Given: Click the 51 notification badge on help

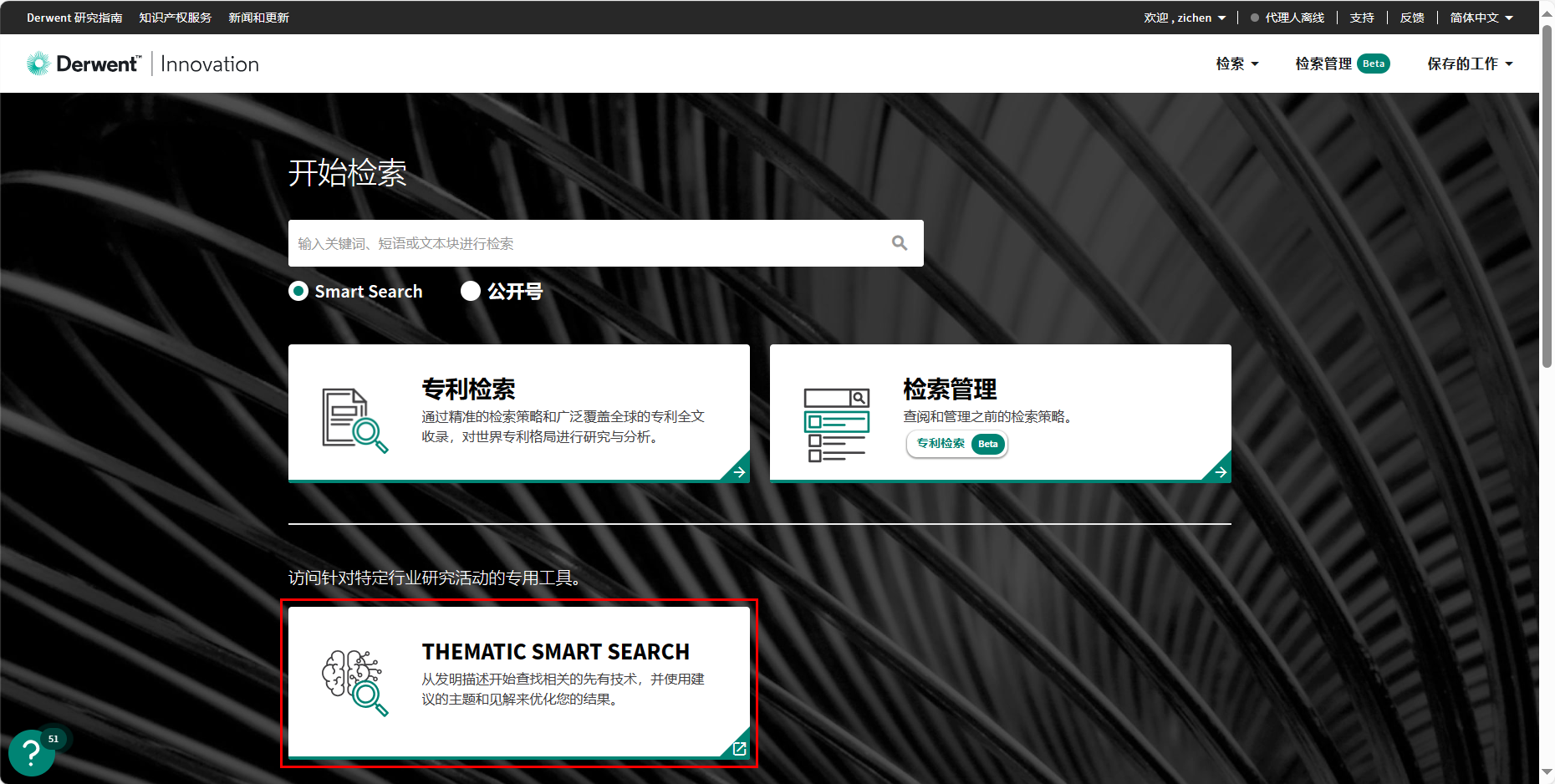Looking at the screenshot, I should [x=54, y=739].
